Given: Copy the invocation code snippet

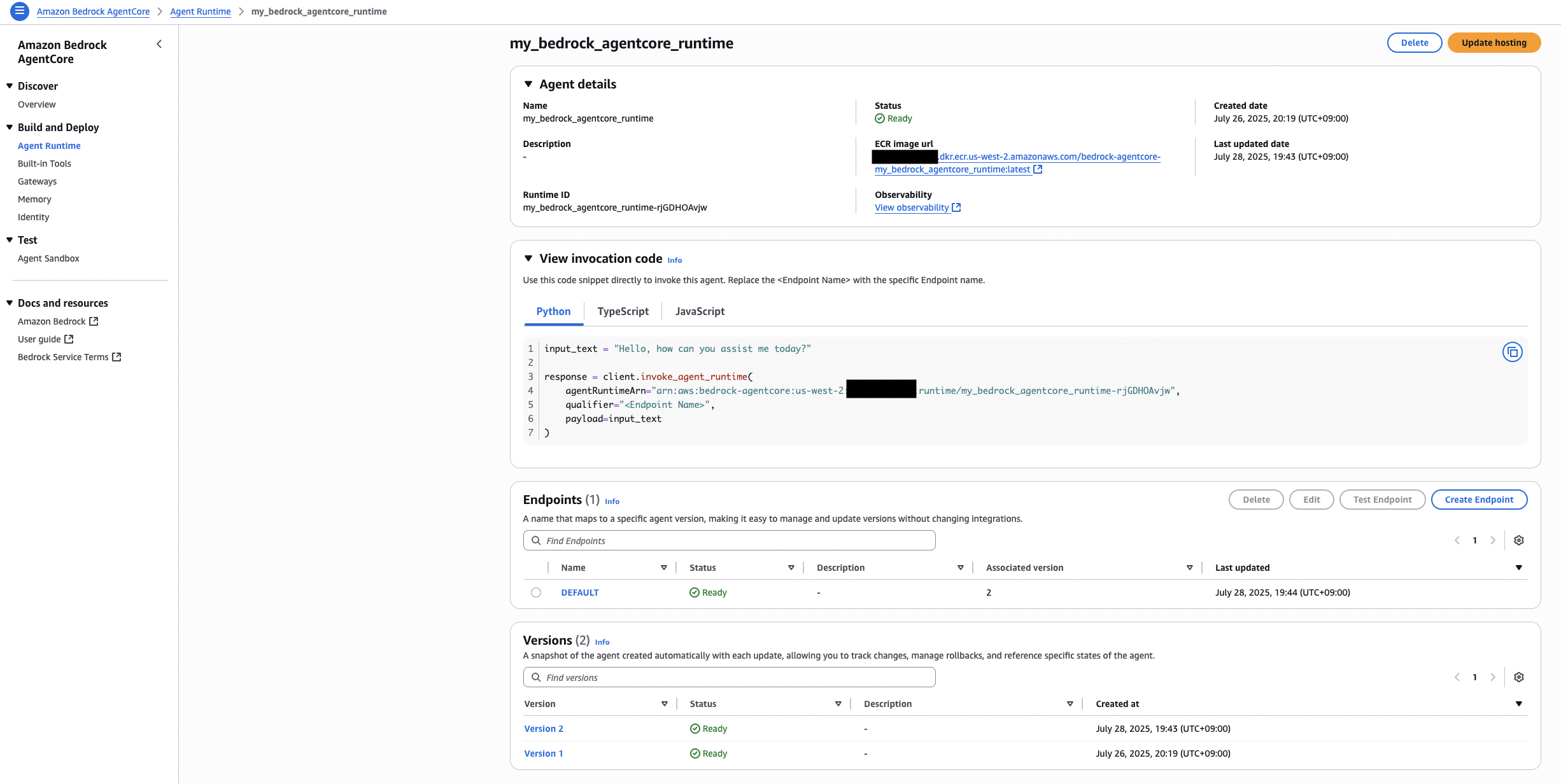Looking at the screenshot, I should (1512, 352).
